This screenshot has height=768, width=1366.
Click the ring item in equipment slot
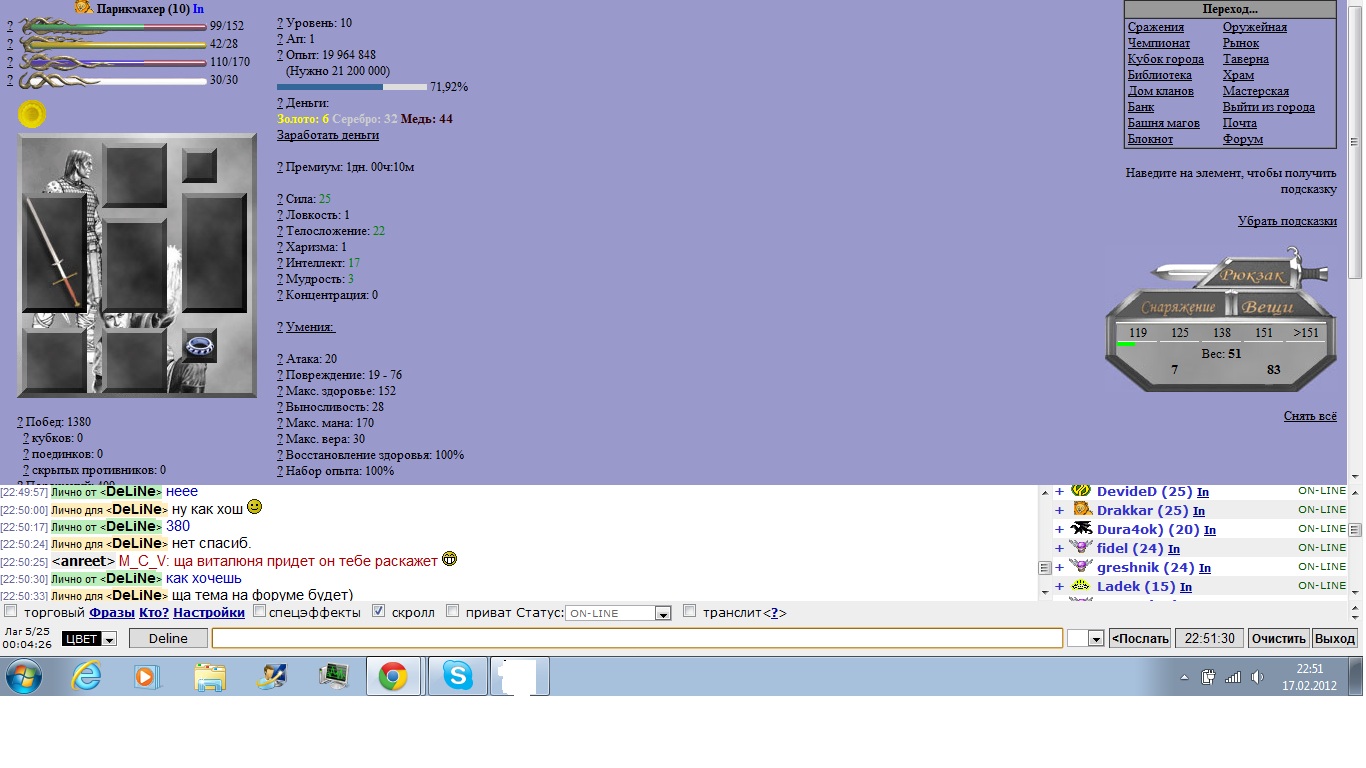tap(201, 346)
